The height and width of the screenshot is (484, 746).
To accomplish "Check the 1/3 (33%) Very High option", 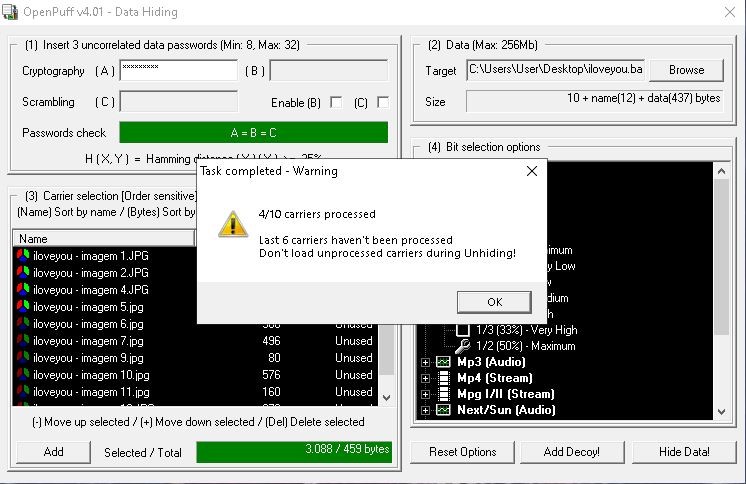I will point(462,330).
